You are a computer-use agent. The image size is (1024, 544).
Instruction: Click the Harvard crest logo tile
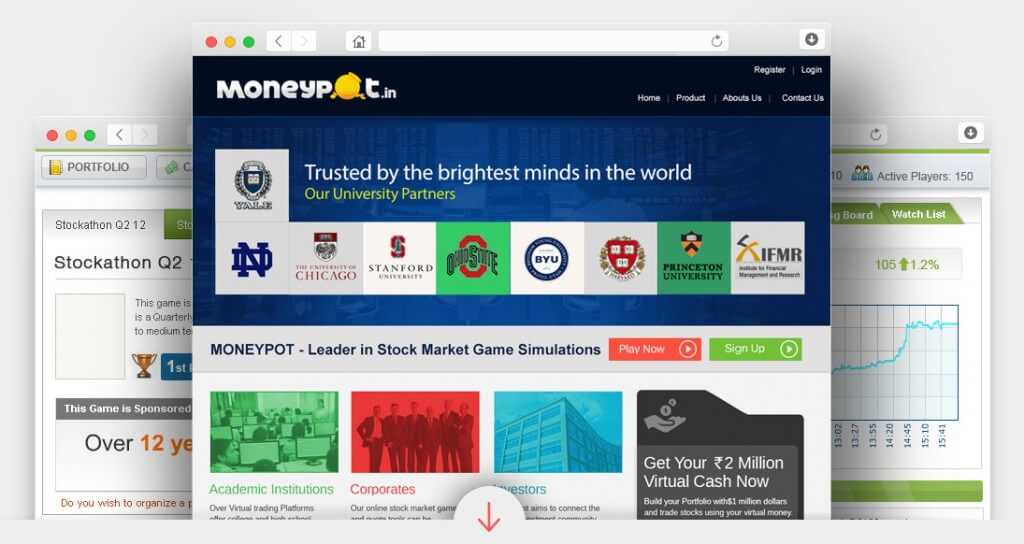pos(620,258)
